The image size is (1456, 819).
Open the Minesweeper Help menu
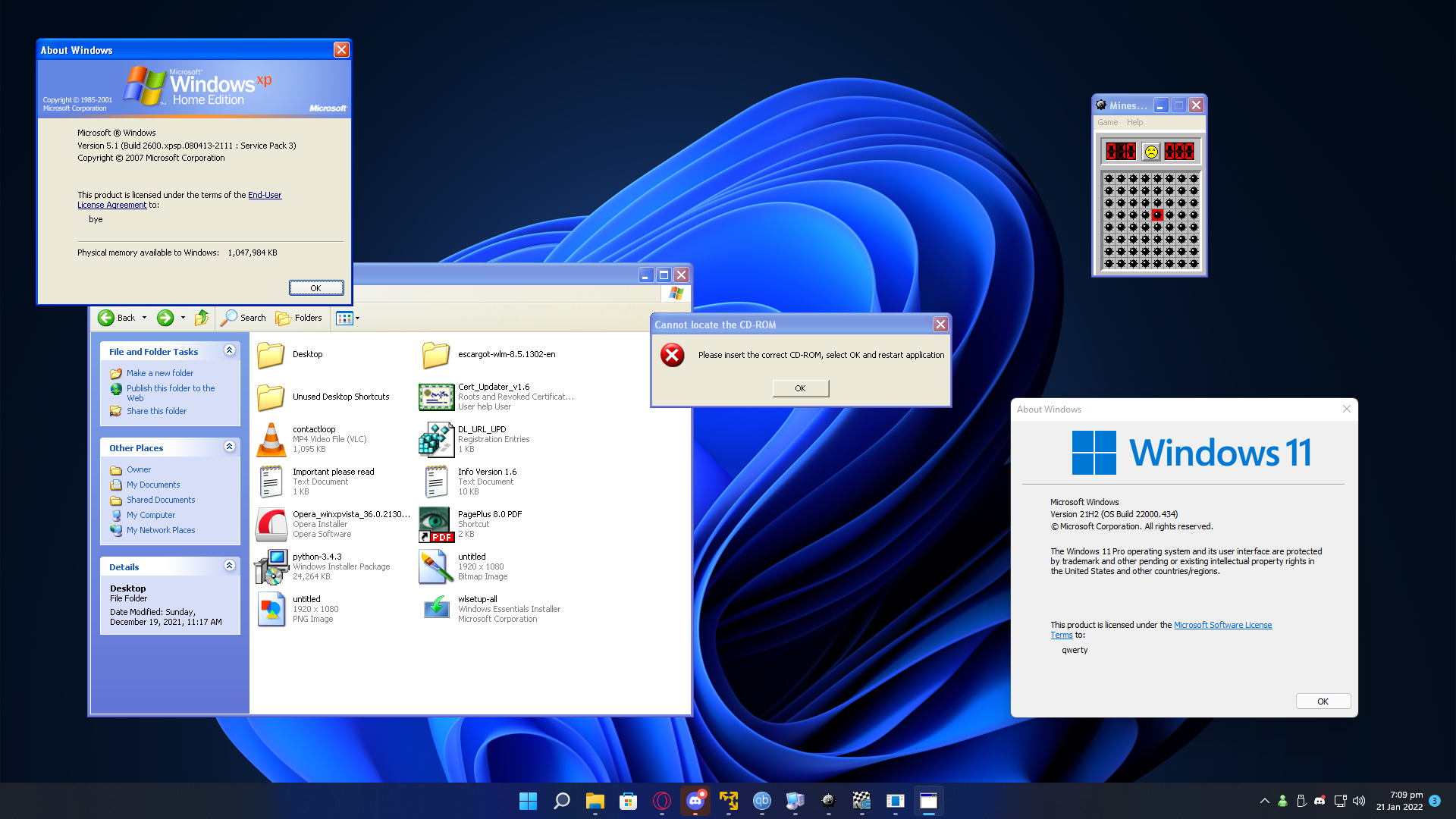pos(1134,122)
